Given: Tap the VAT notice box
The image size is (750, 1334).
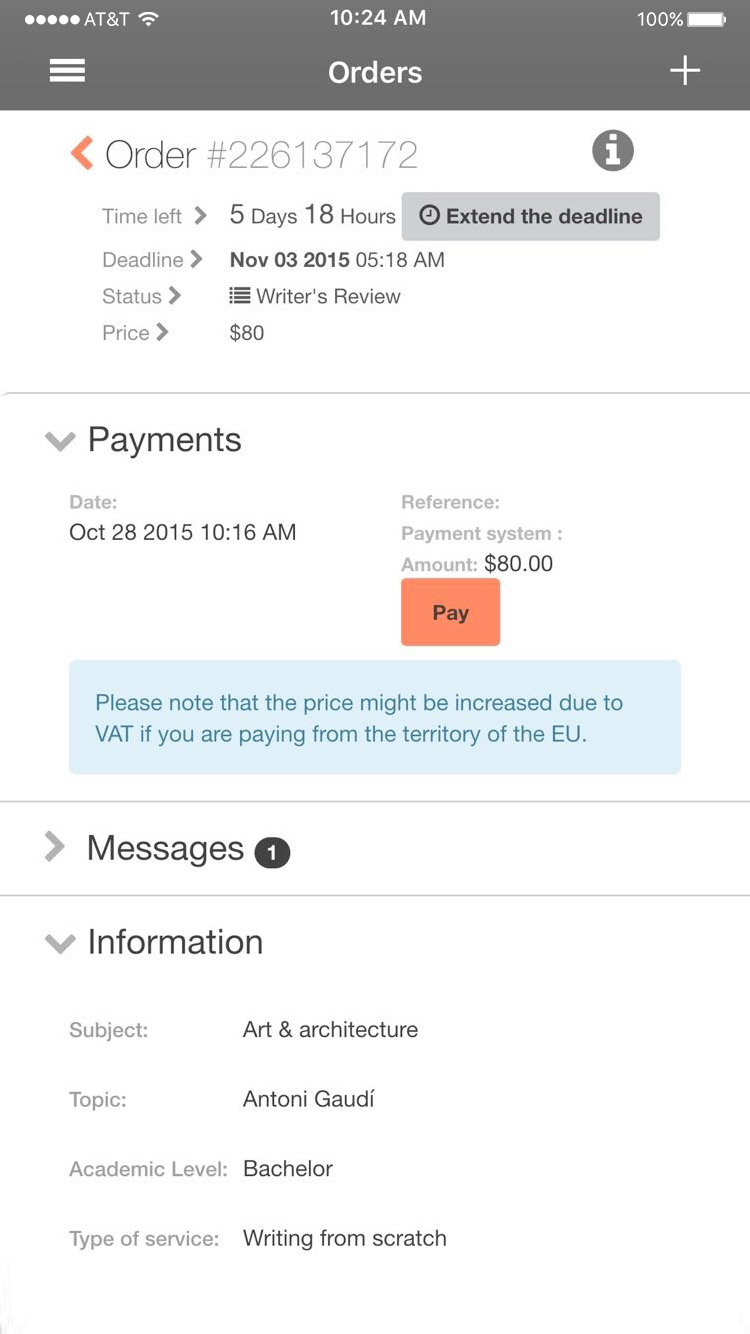Looking at the screenshot, I should point(375,717).
